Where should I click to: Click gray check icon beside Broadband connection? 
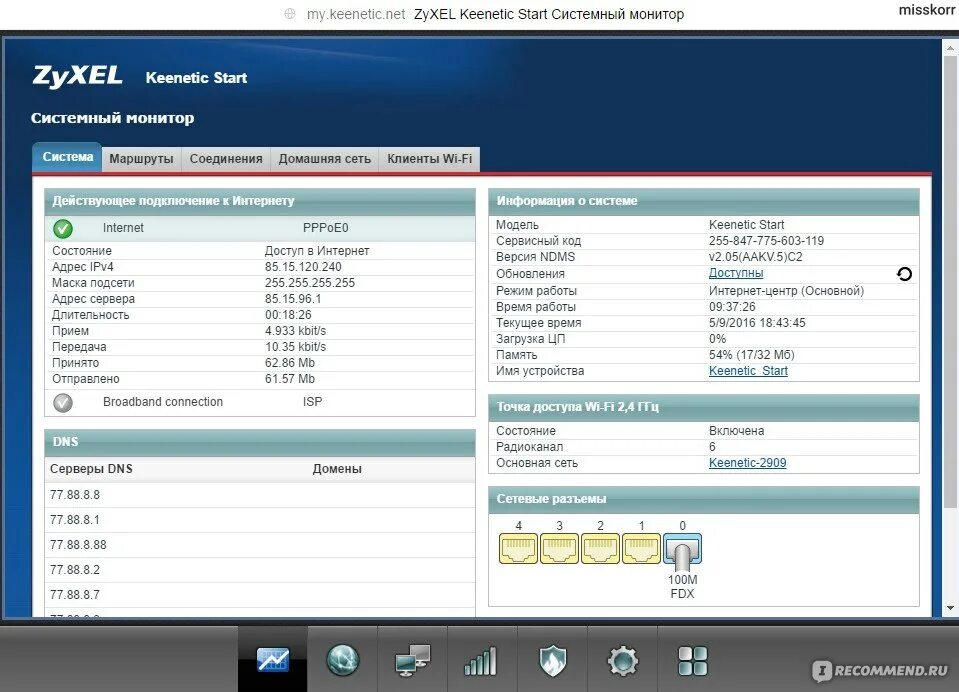tap(62, 402)
